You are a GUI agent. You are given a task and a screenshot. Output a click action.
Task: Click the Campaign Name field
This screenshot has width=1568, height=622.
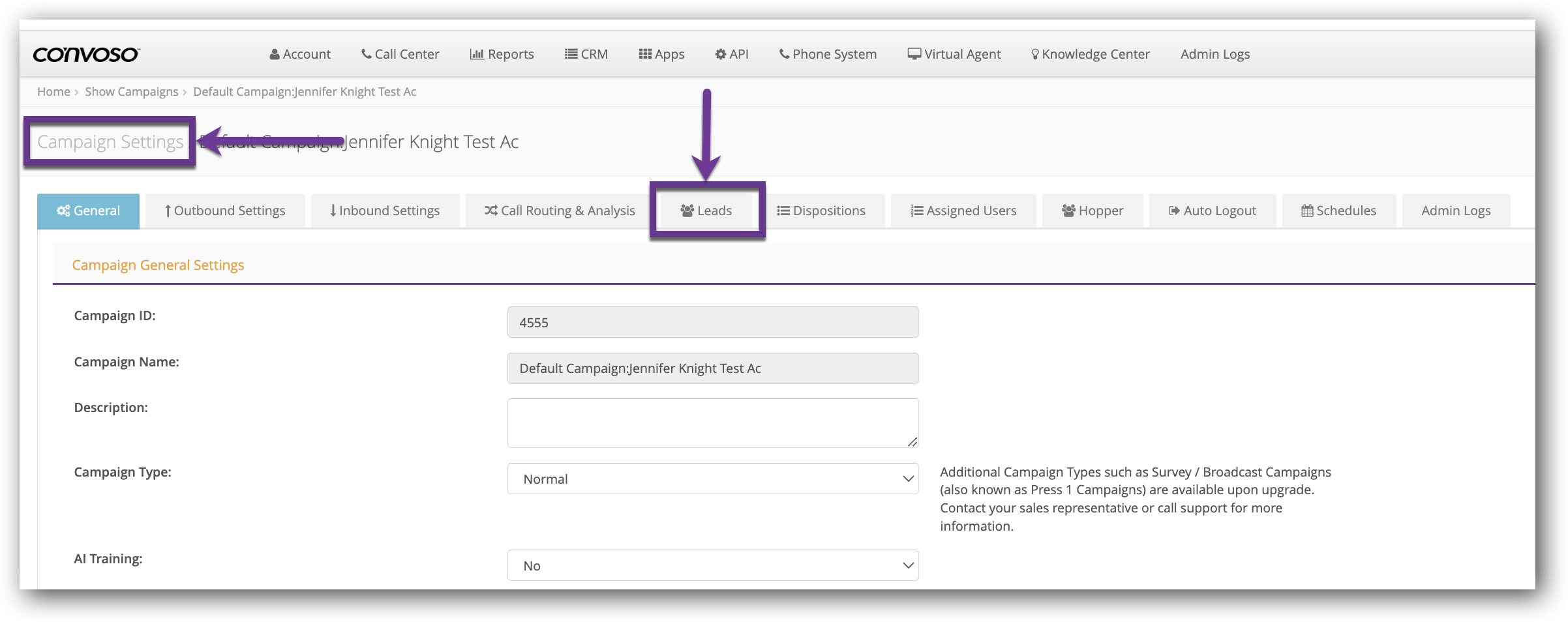[713, 368]
